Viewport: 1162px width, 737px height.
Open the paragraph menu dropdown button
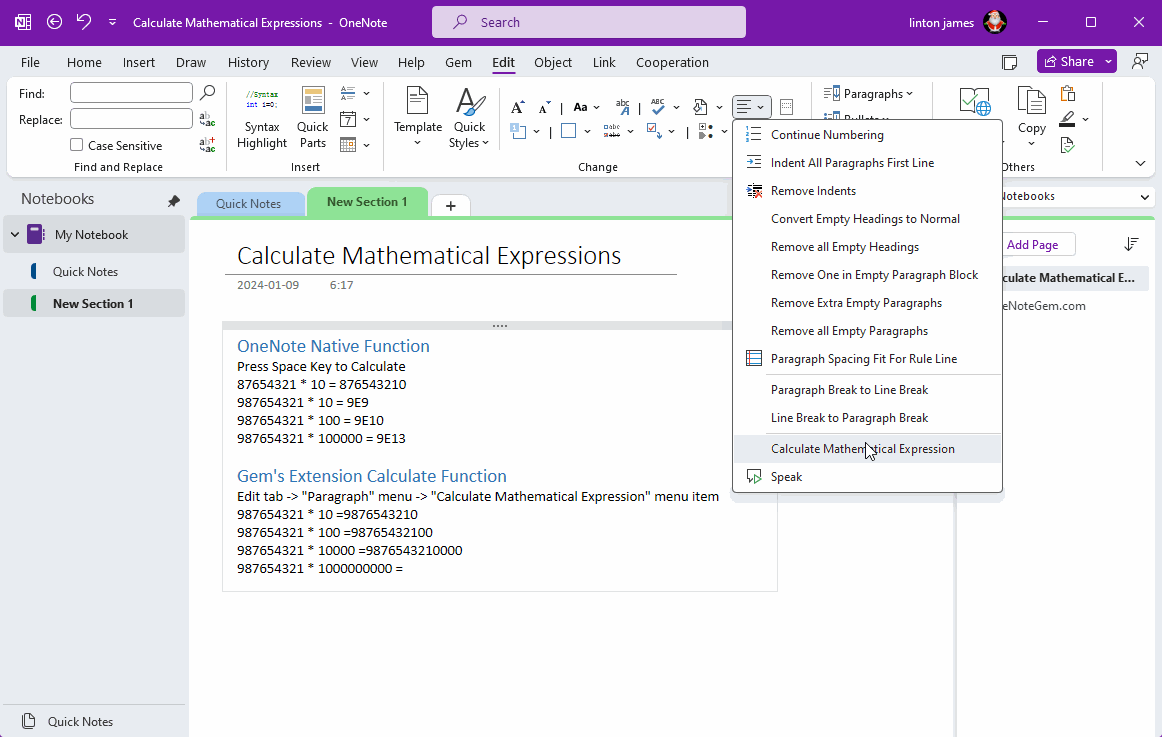pos(751,107)
